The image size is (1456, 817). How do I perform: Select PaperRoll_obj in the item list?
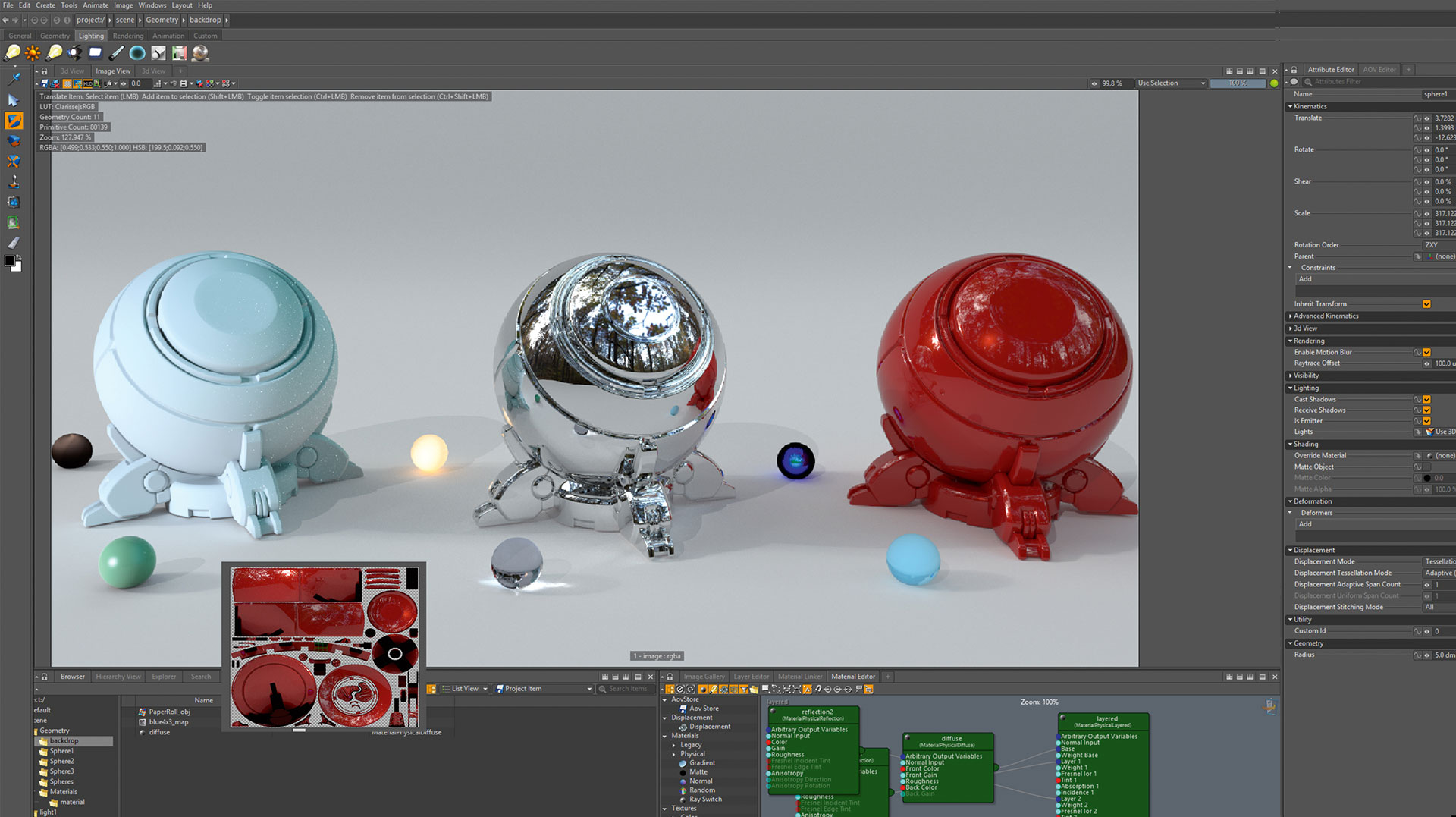[x=169, y=712]
